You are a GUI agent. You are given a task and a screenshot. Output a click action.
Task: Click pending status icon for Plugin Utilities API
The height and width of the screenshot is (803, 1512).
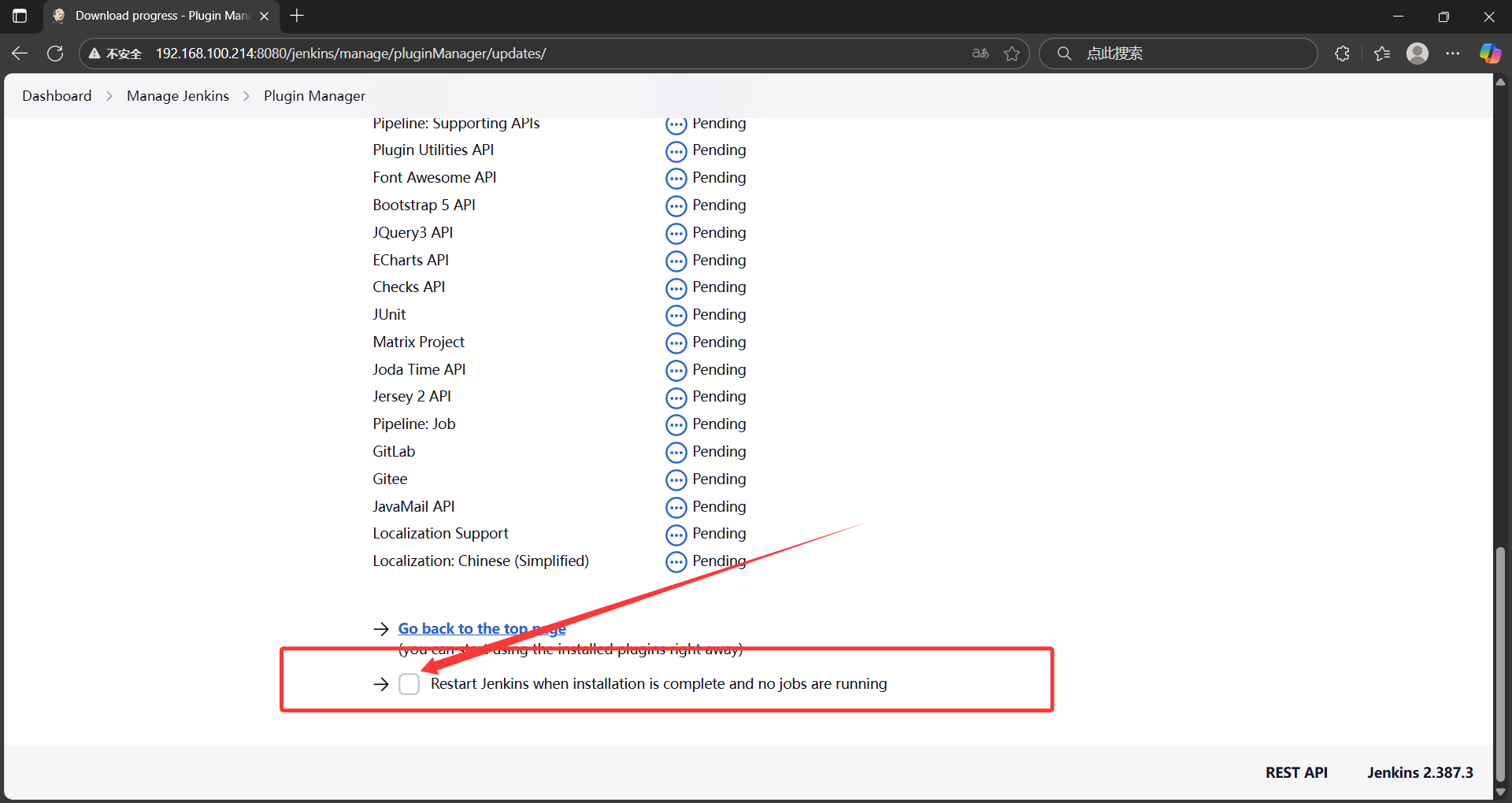676,151
